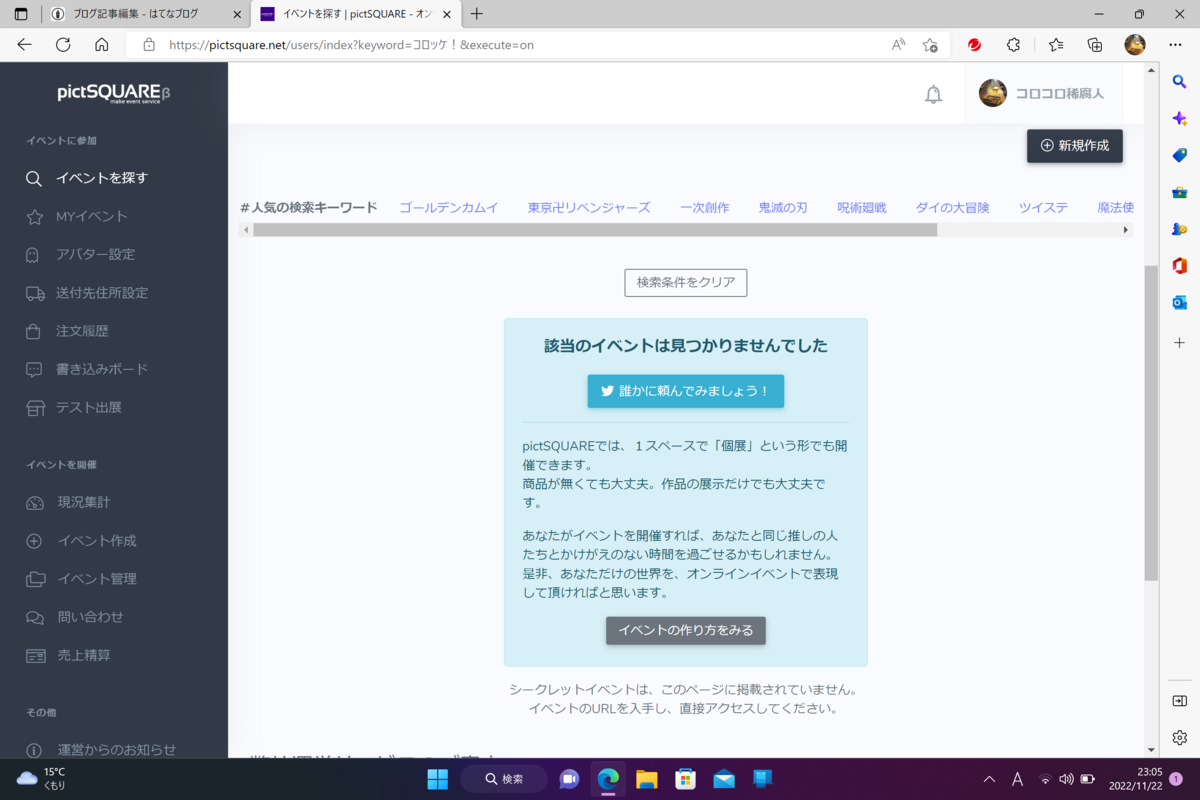Show hidden system tray icons
This screenshot has width=1200, height=800.
click(989, 779)
